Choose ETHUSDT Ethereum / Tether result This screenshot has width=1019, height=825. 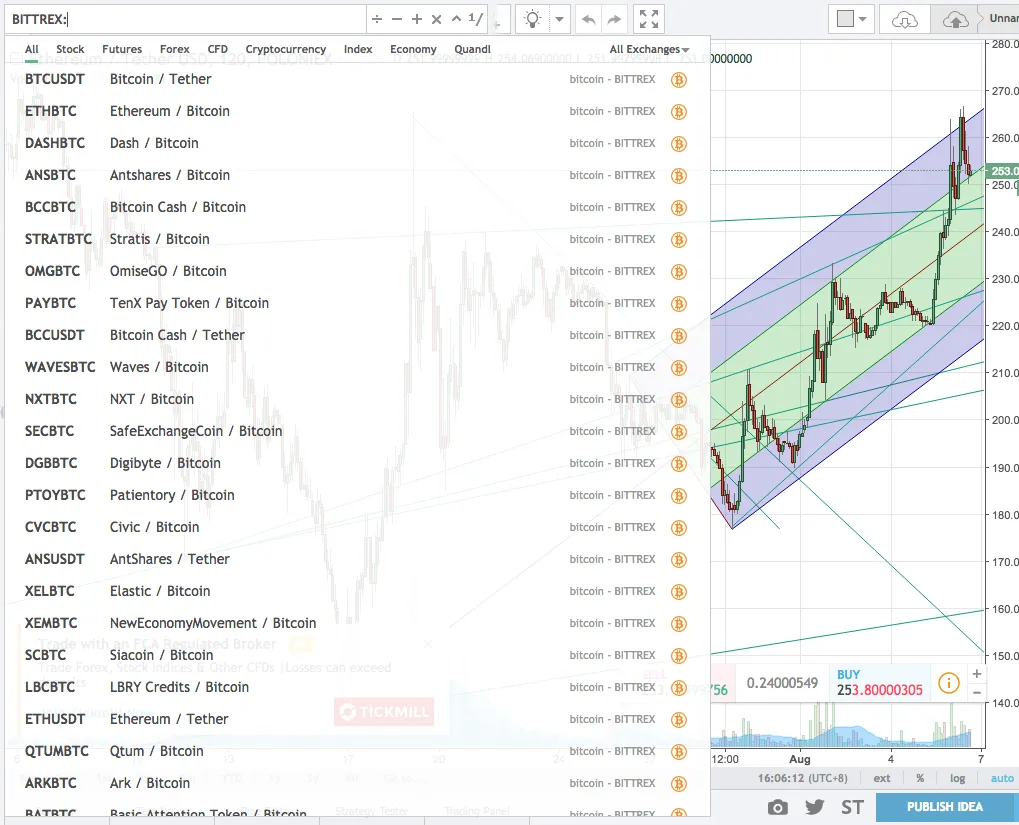click(357, 719)
